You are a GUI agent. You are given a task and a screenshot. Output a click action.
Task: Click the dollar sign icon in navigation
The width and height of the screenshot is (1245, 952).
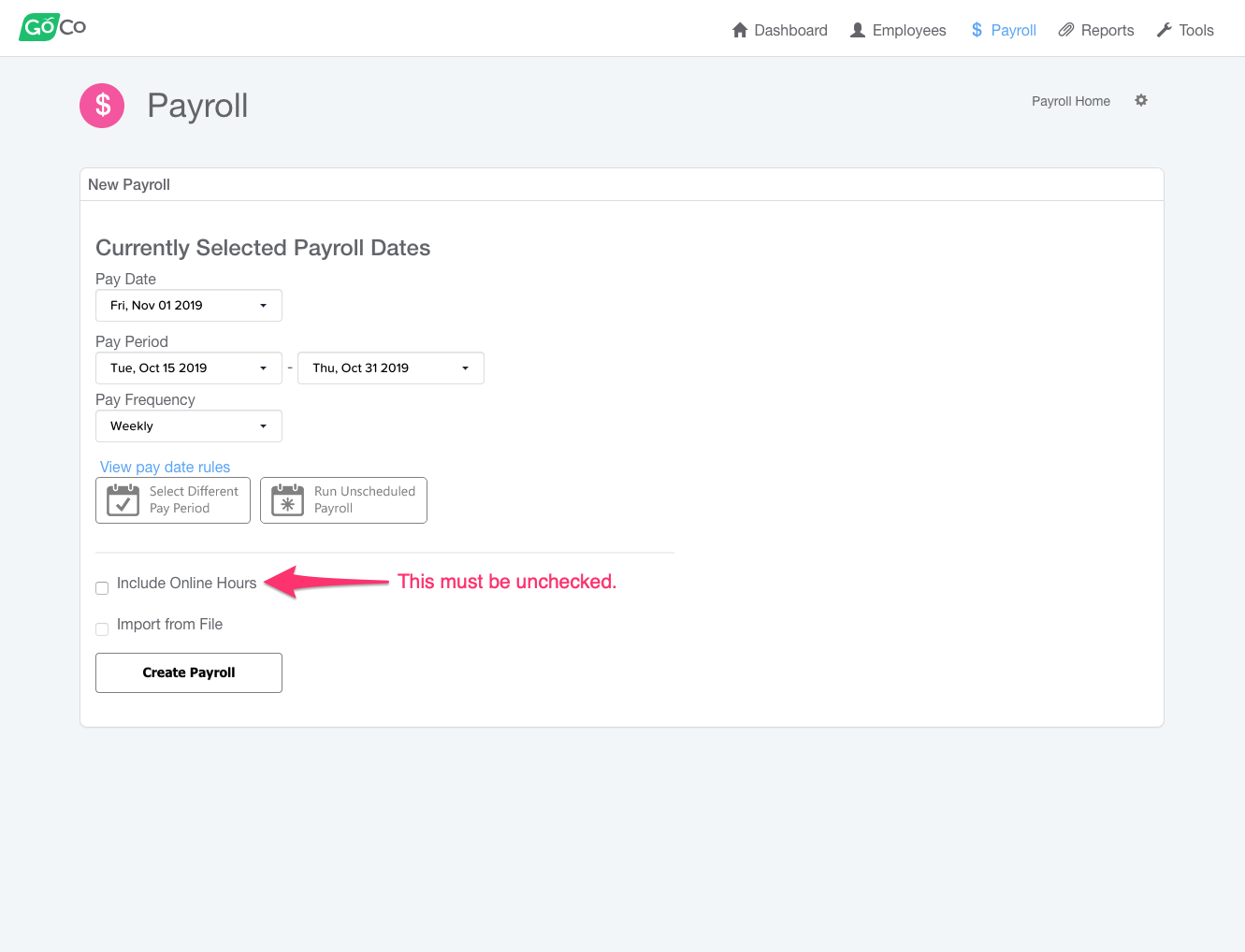pos(977,30)
